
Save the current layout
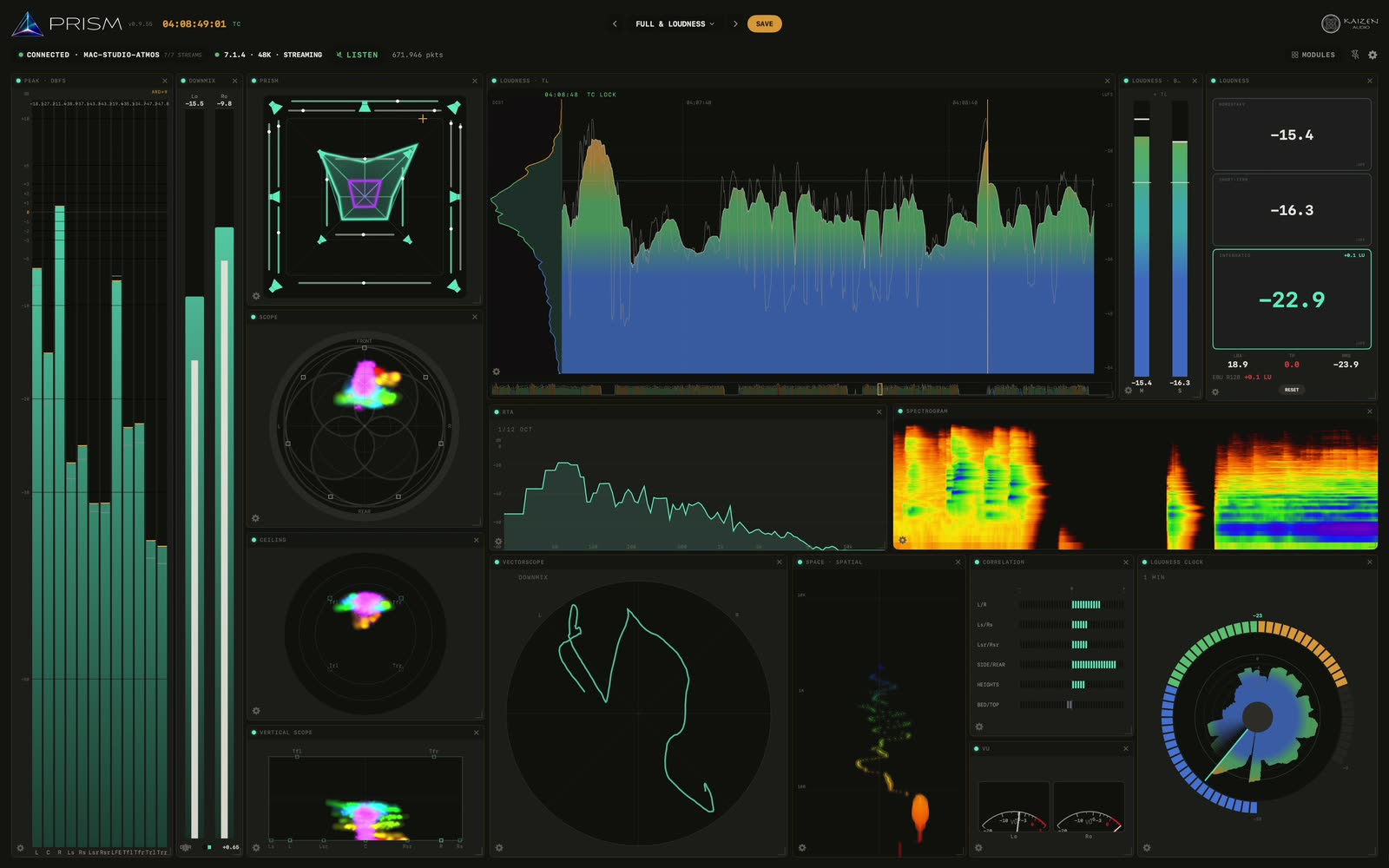click(x=764, y=23)
